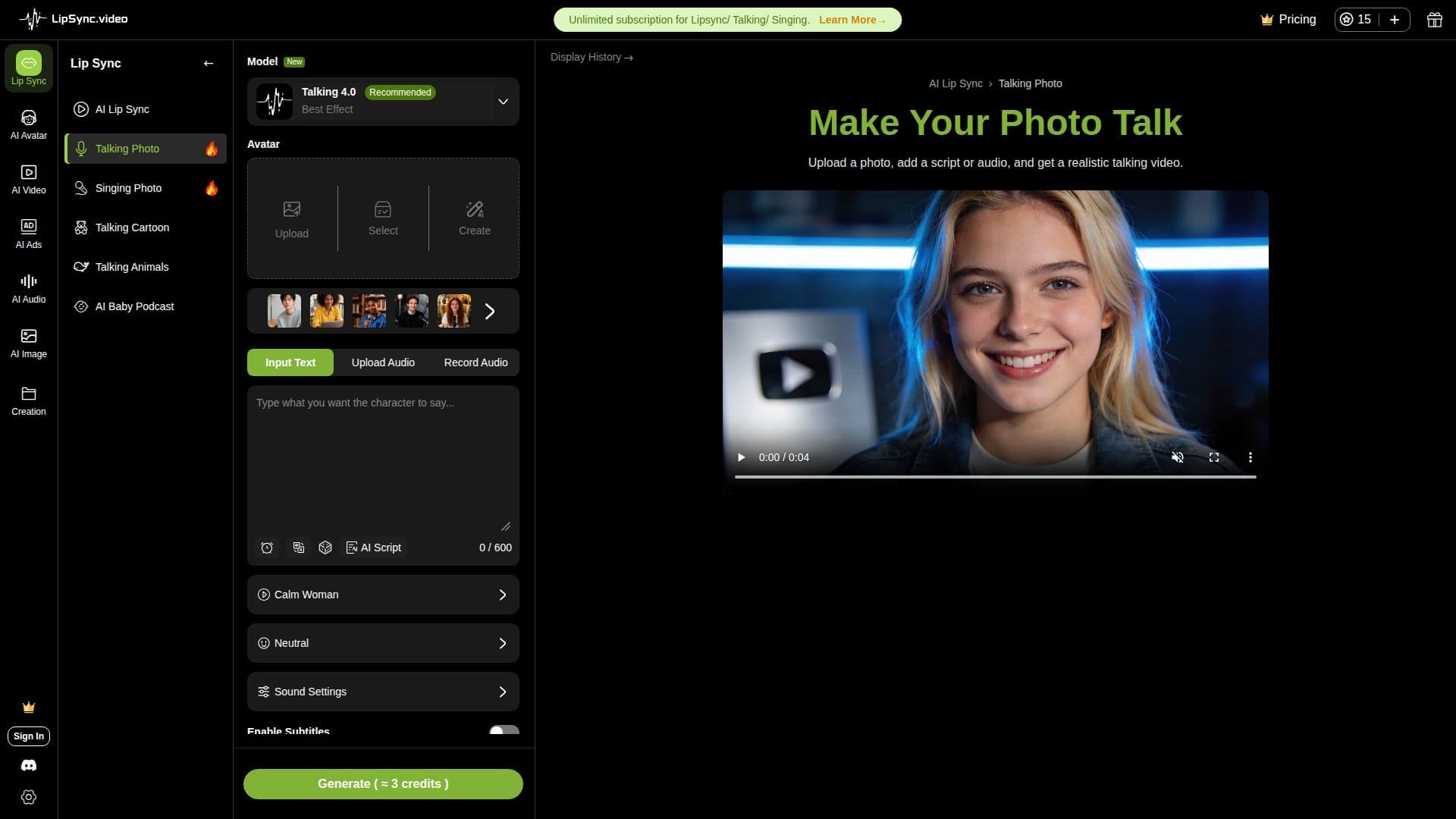
Task: Seek on the video progress bar
Action: 995,477
